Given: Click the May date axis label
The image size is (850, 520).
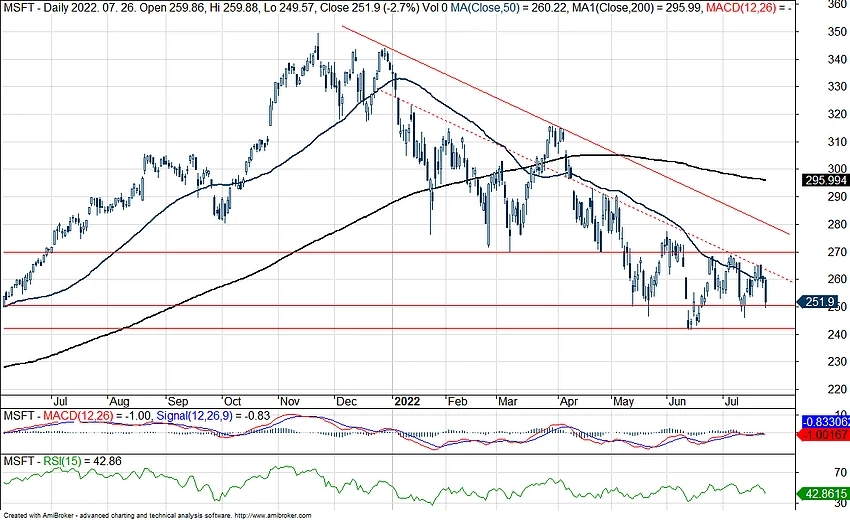Looking at the screenshot, I should (623, 401).
